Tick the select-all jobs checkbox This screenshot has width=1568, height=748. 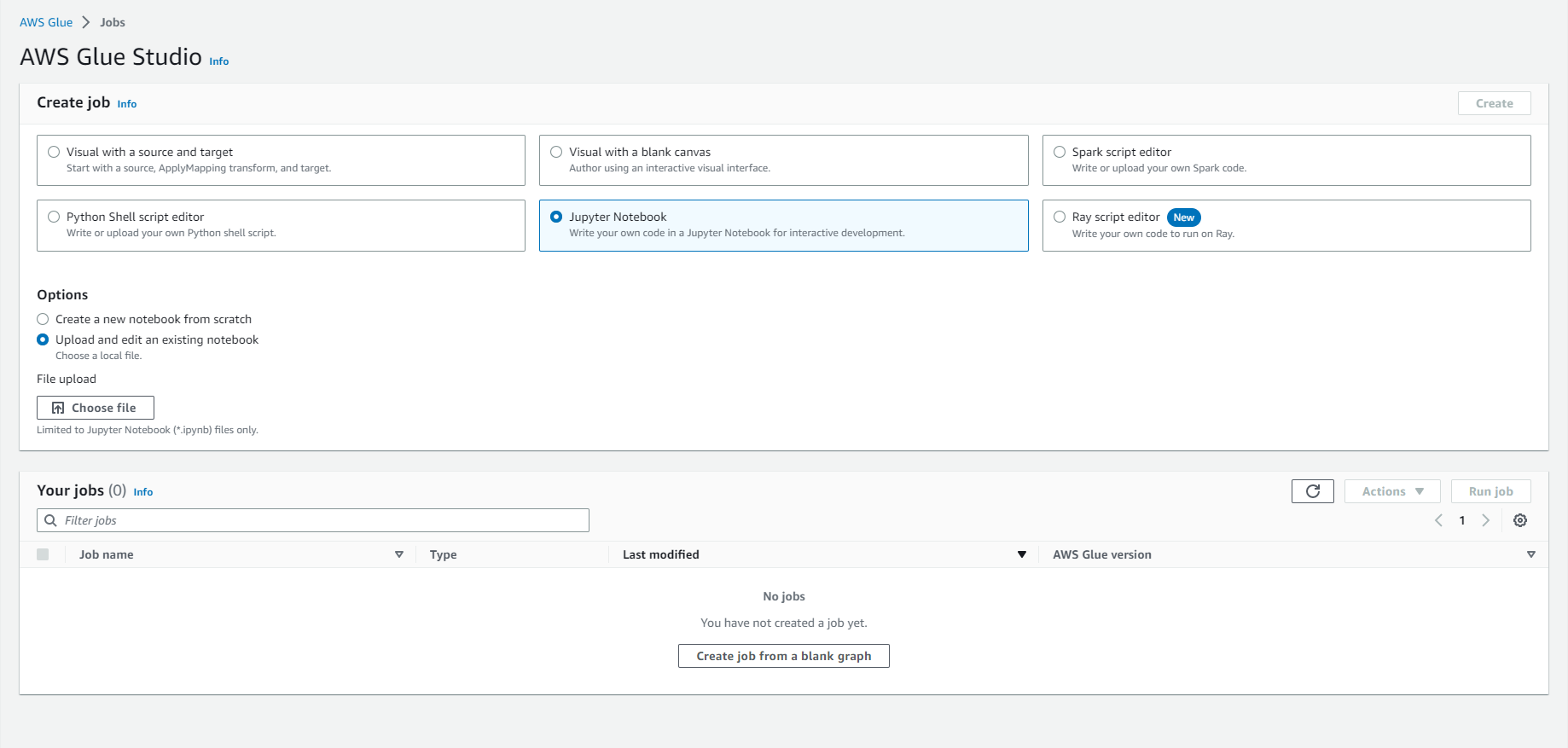(x=43, y=554)
